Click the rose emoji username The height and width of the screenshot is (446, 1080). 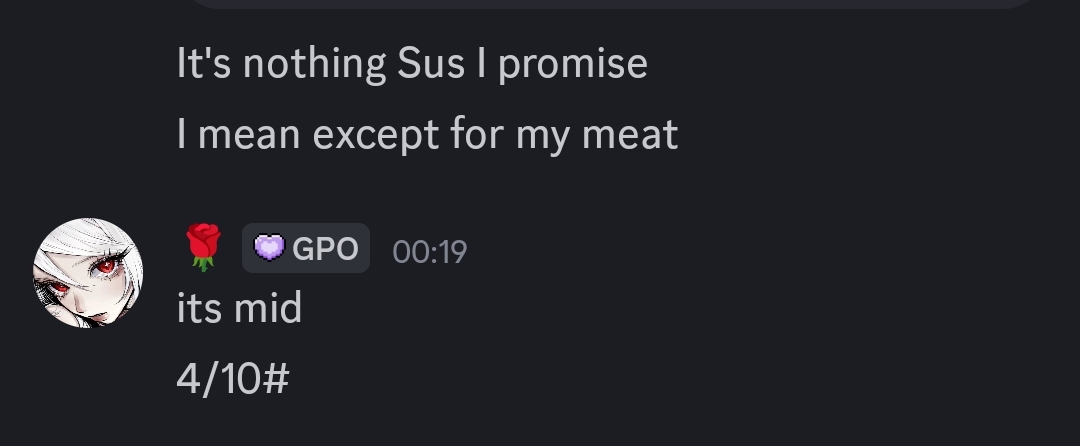pyautogui.click(x=203, y=248)
